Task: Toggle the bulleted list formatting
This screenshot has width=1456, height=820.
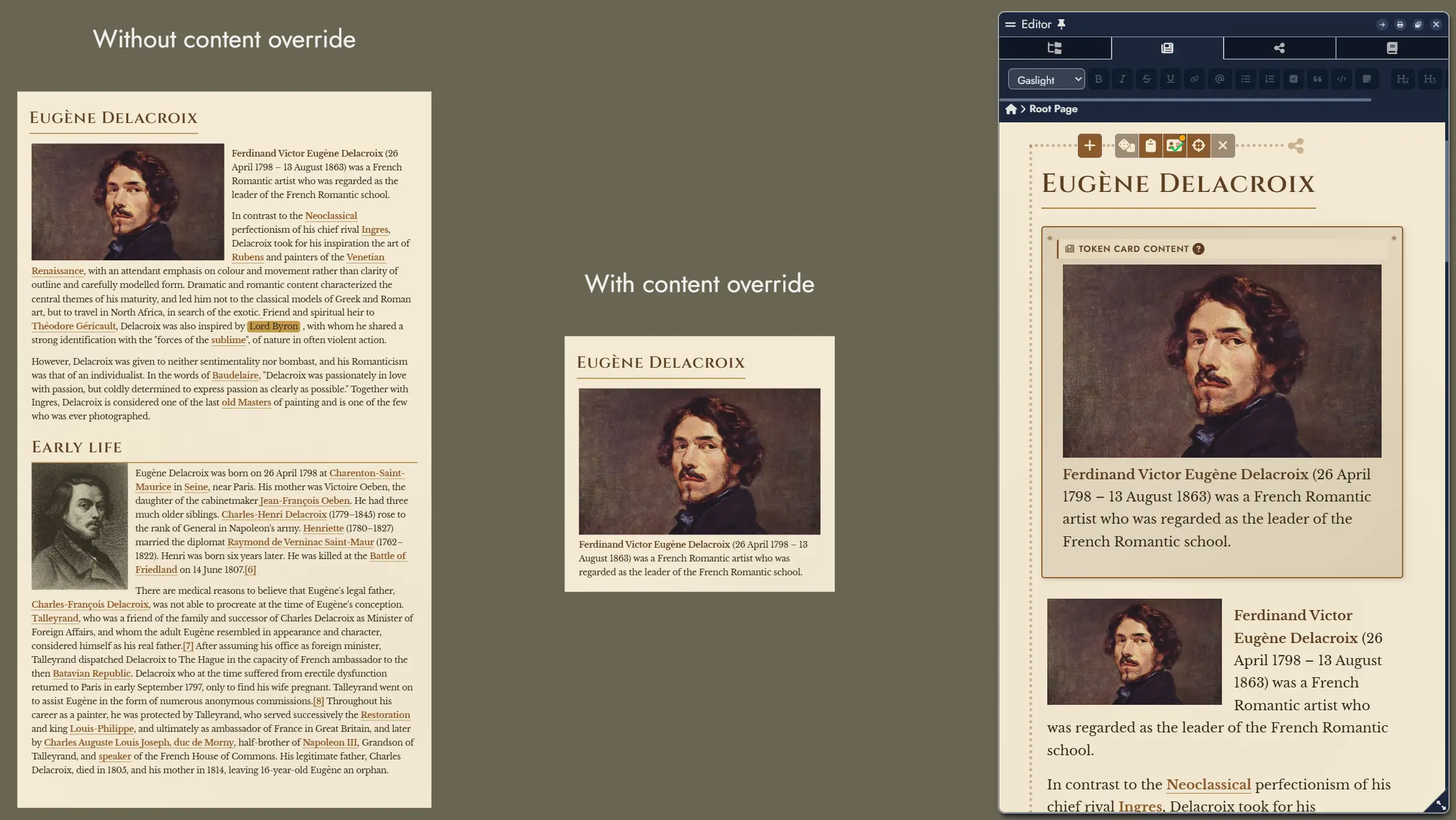Action: [x=1245, y=79]
